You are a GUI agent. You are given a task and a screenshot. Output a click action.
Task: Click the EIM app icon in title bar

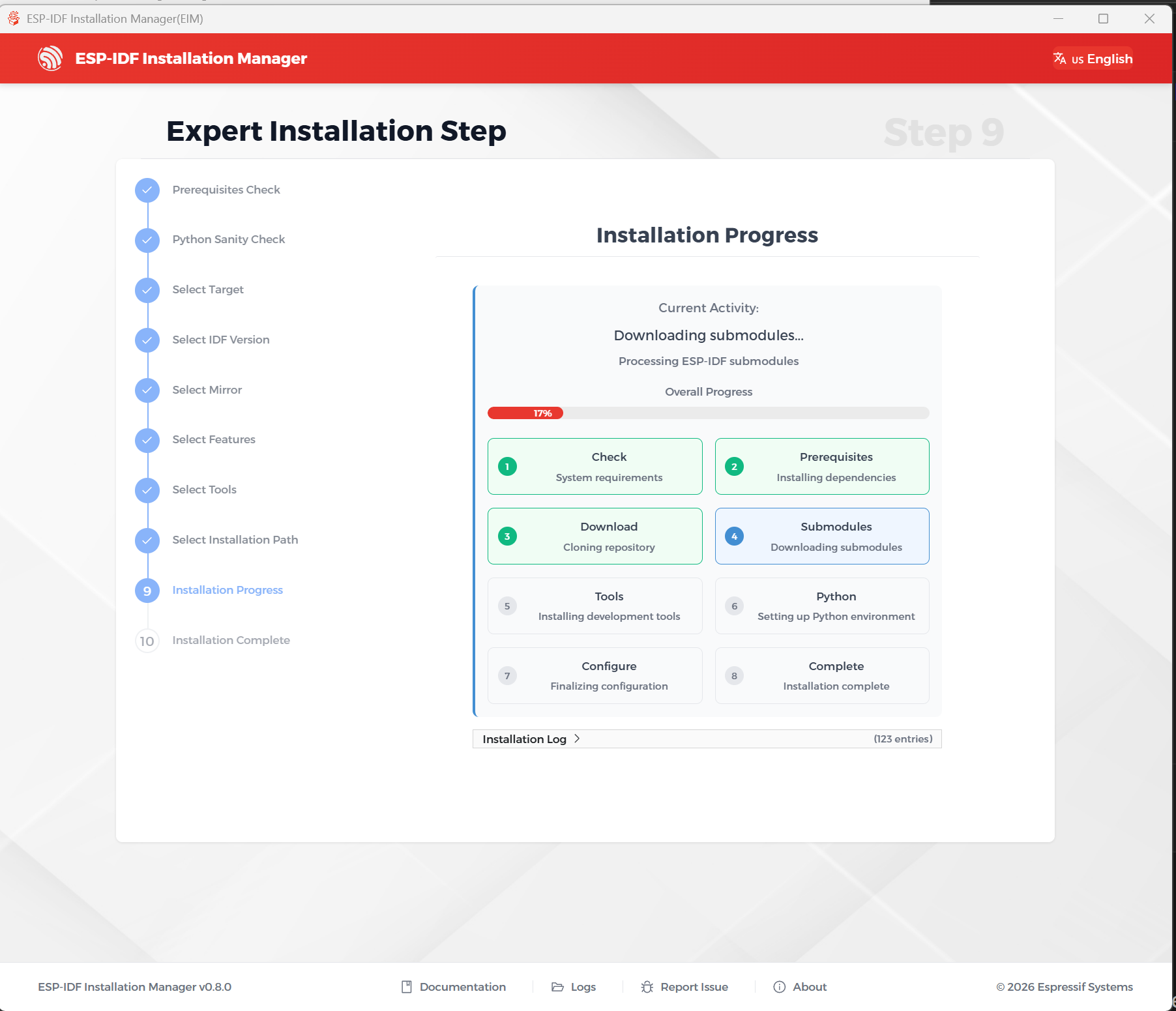[14, 18]
